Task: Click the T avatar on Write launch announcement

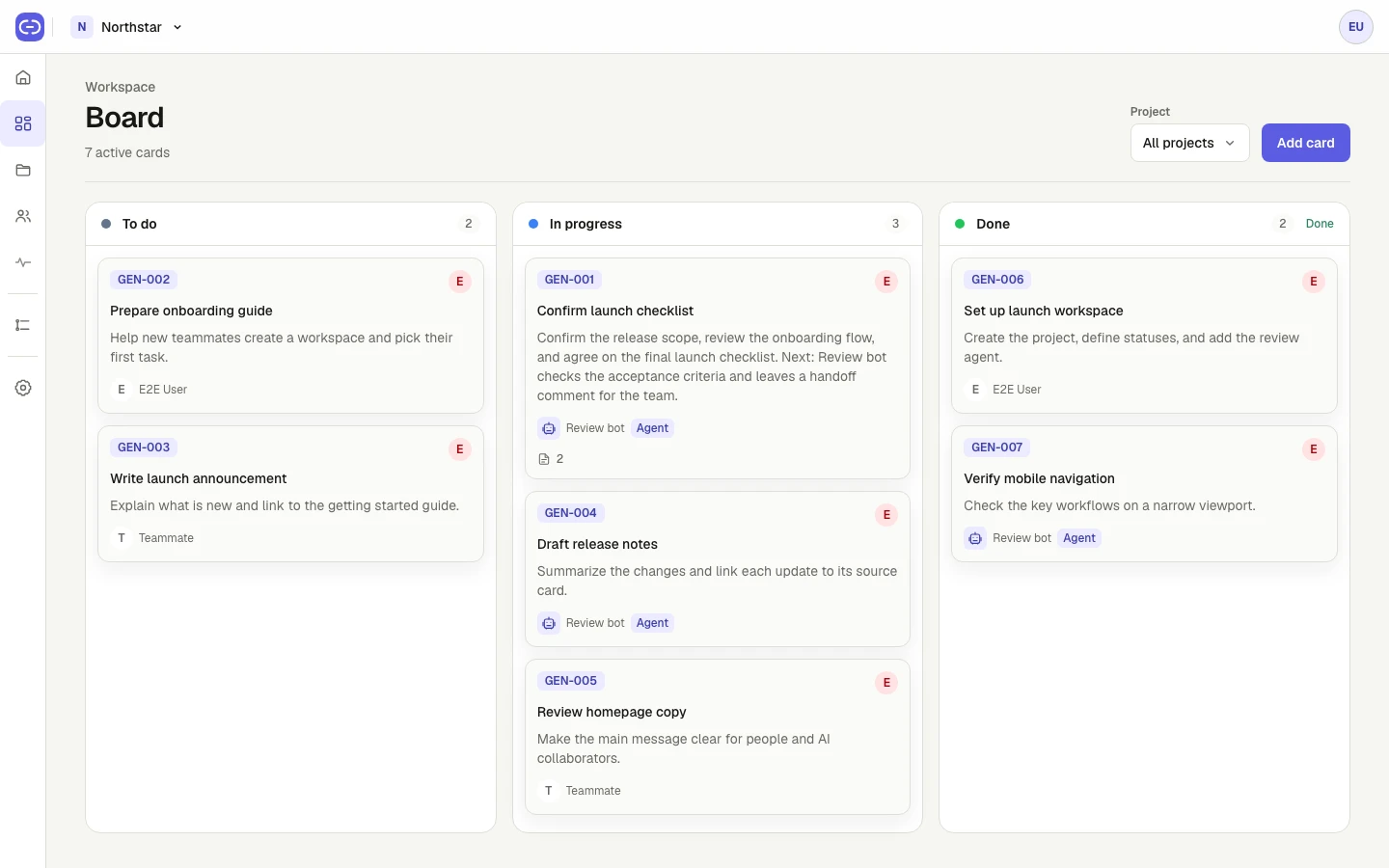Action: [x=122, y=538]
